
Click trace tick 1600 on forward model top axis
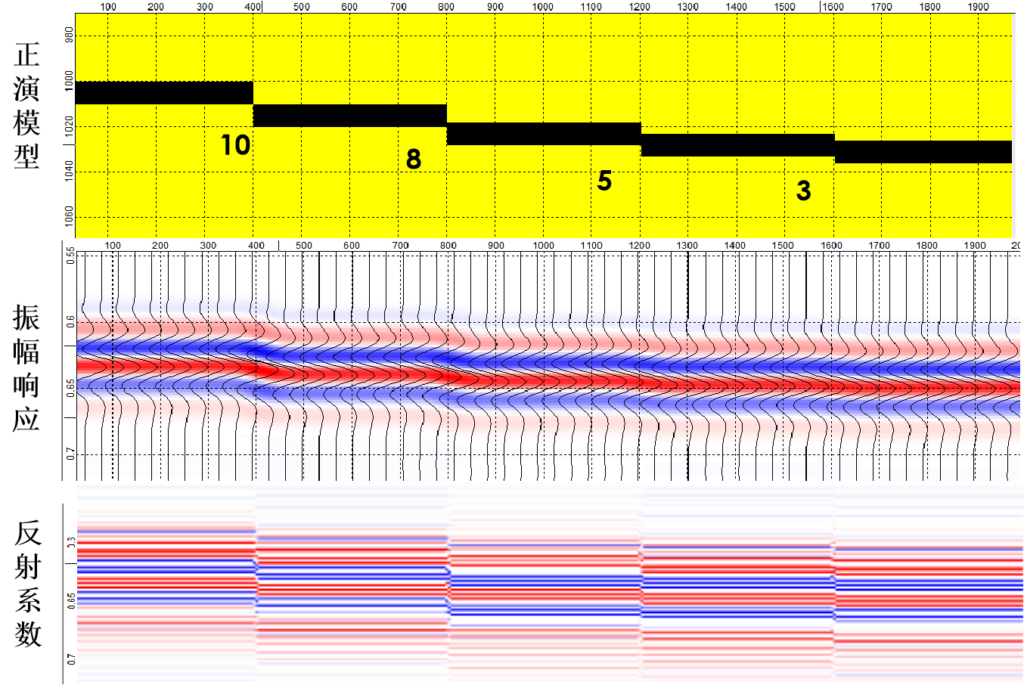pos(833,7)
